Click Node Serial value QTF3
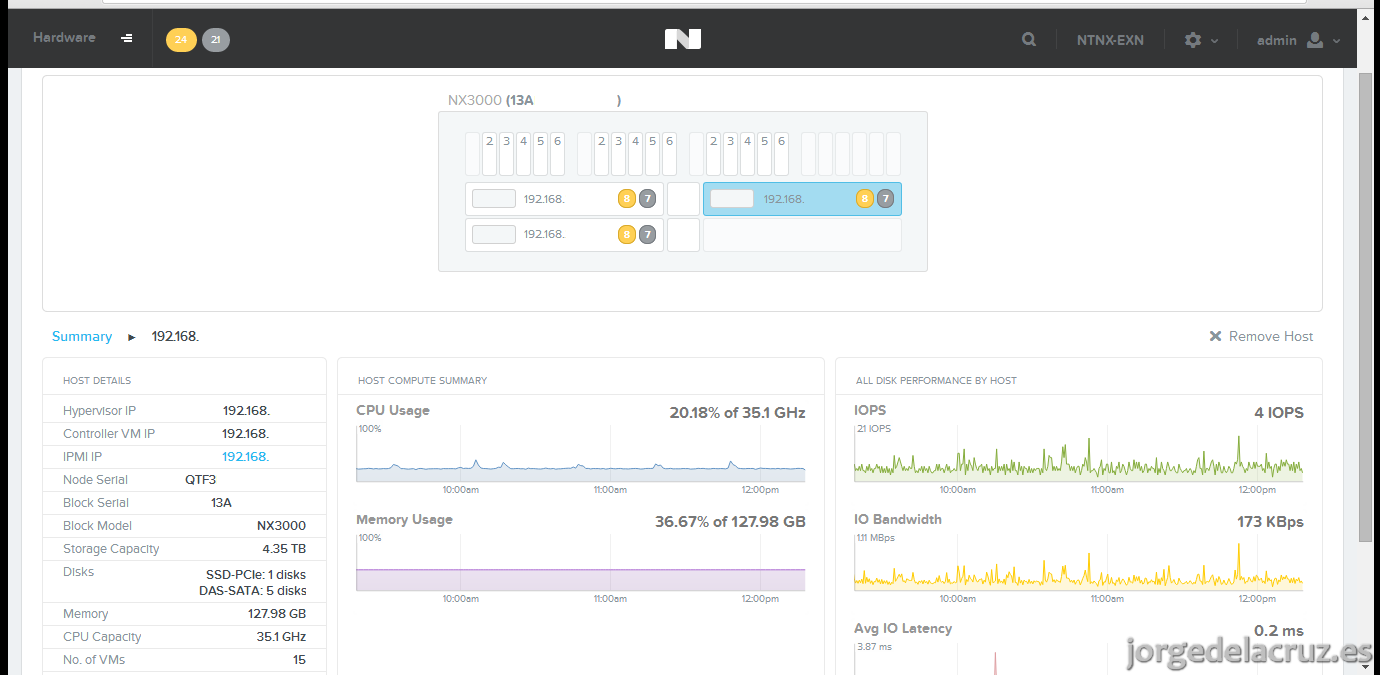The image size is (1380, 675). tap(200, 480)
